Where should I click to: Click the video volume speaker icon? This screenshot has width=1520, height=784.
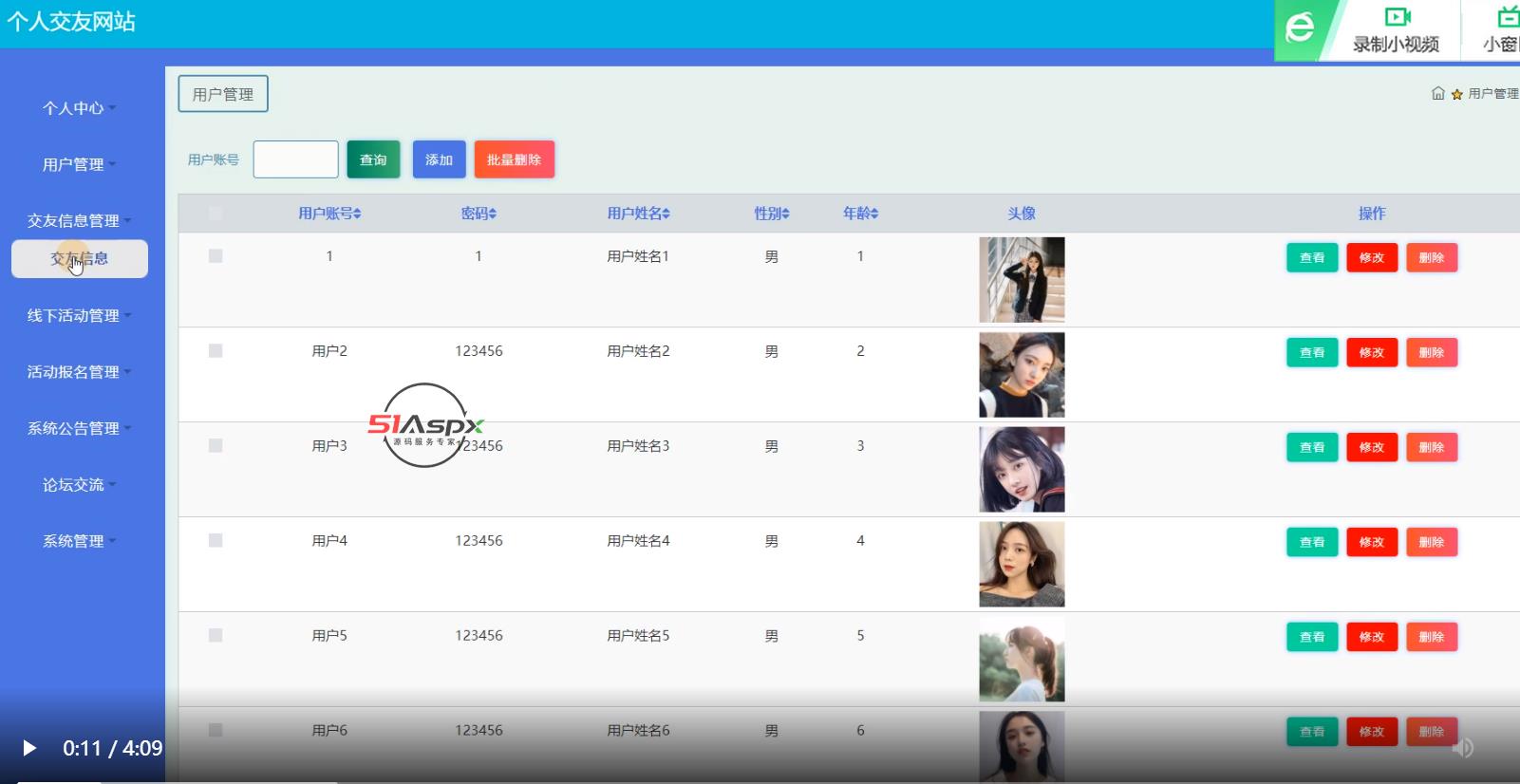click(x=1463, y=748)
